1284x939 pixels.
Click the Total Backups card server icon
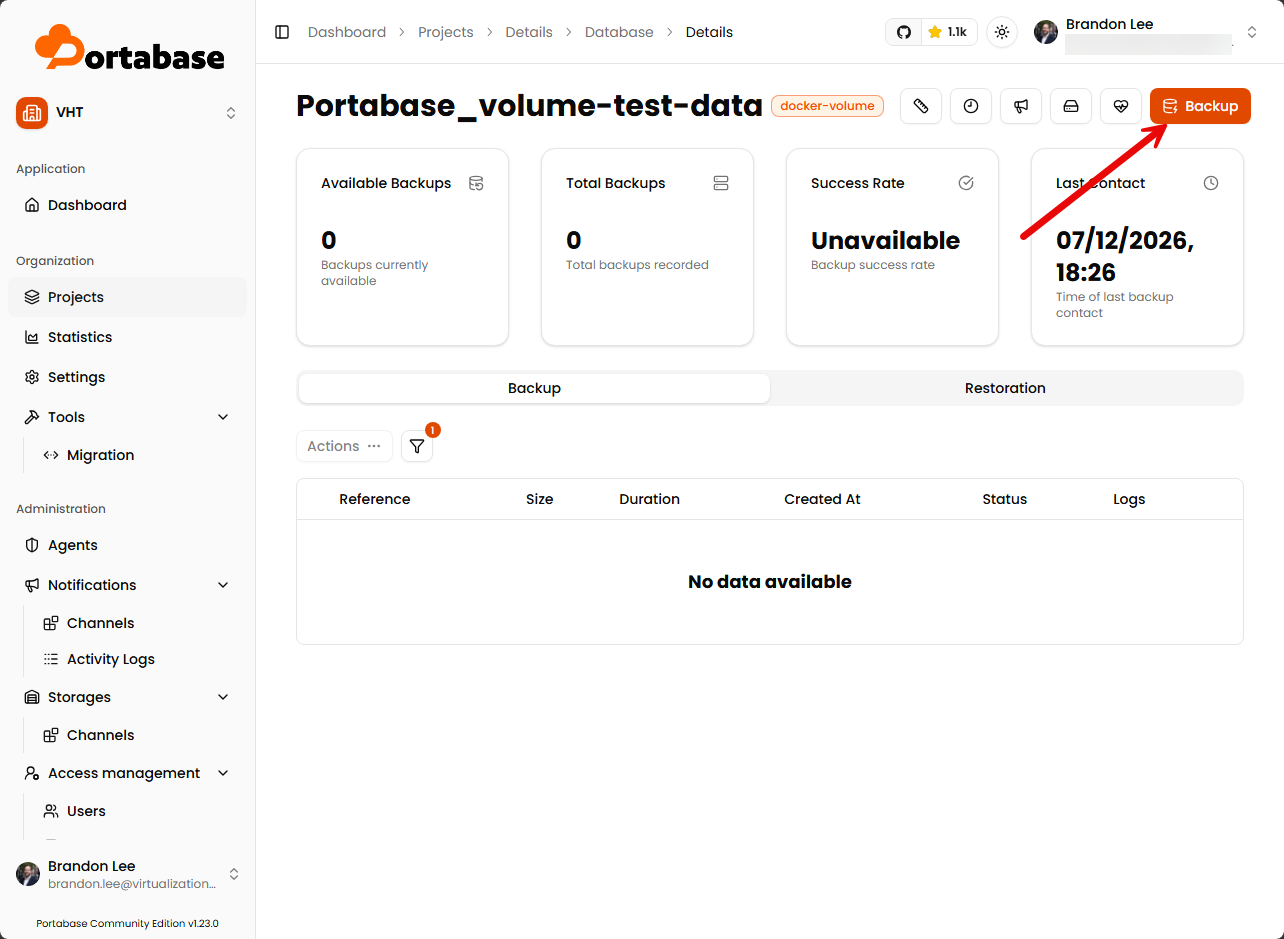pos(721,183)
